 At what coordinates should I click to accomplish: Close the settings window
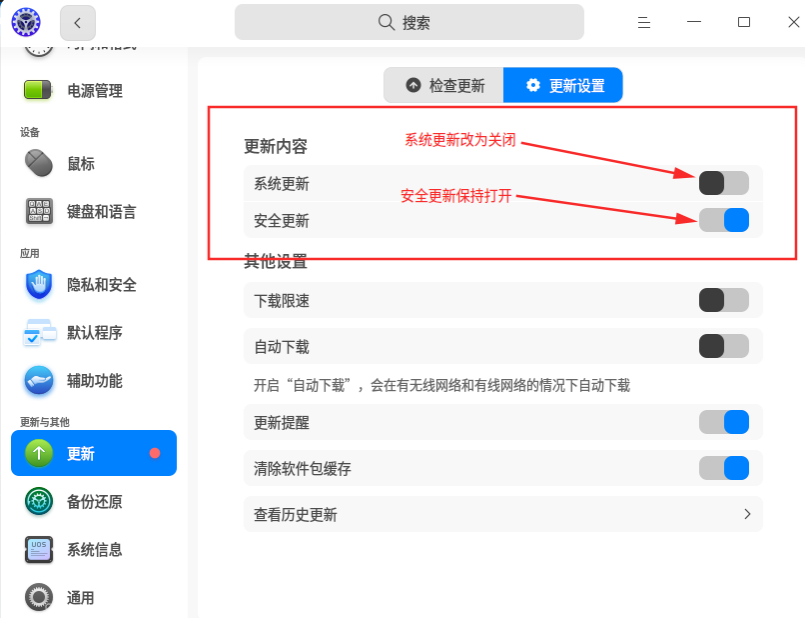794,22
